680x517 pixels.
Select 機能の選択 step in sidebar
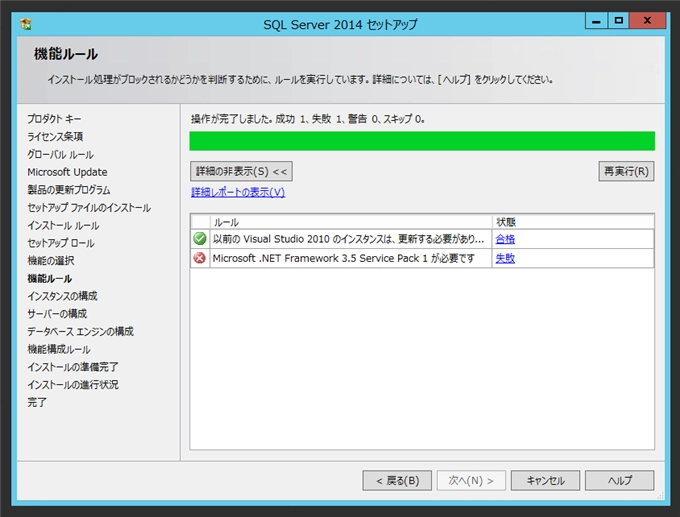(51, 261)
